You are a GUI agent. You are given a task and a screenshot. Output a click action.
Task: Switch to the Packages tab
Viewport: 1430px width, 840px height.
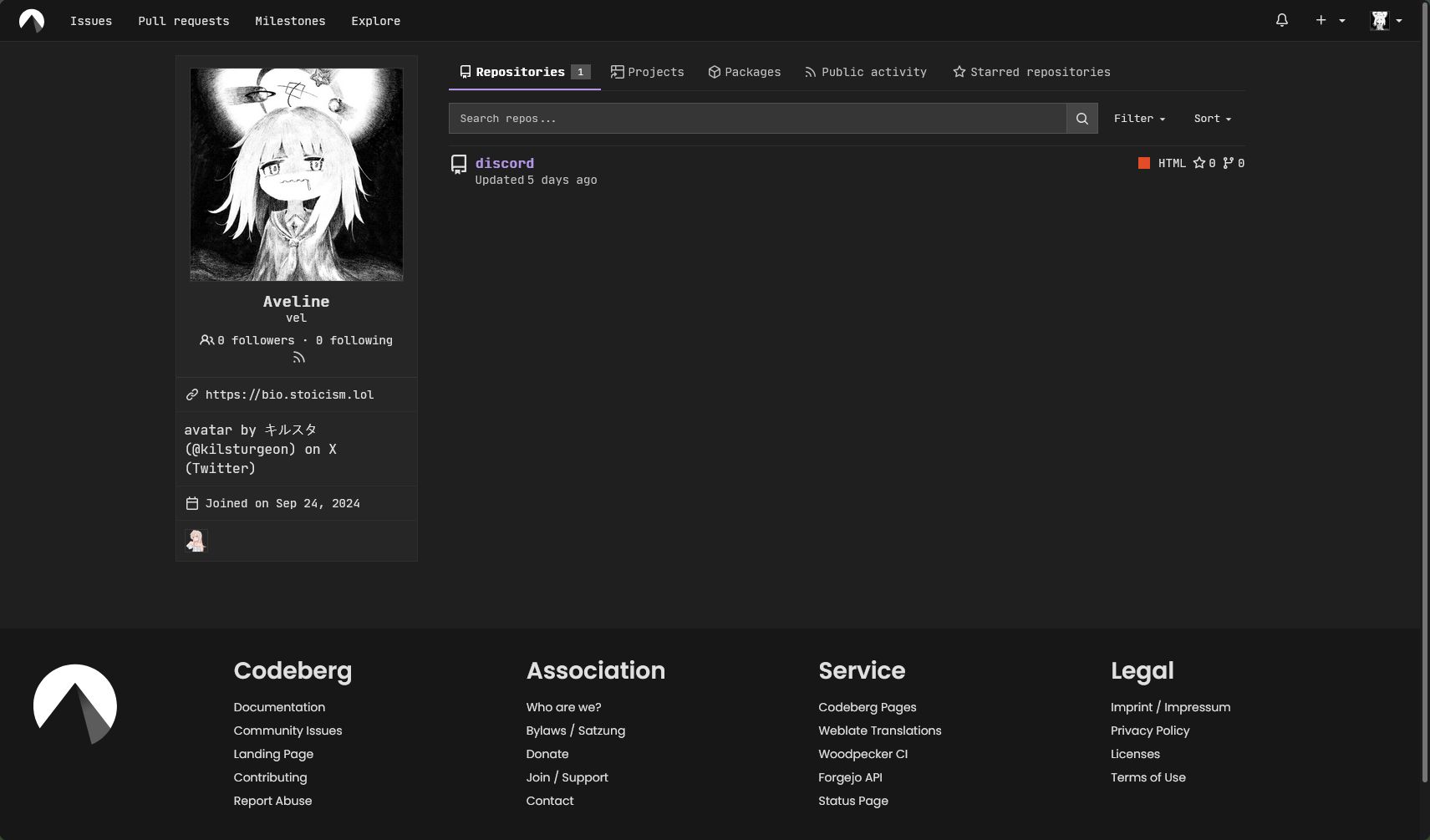click(745, 72)
